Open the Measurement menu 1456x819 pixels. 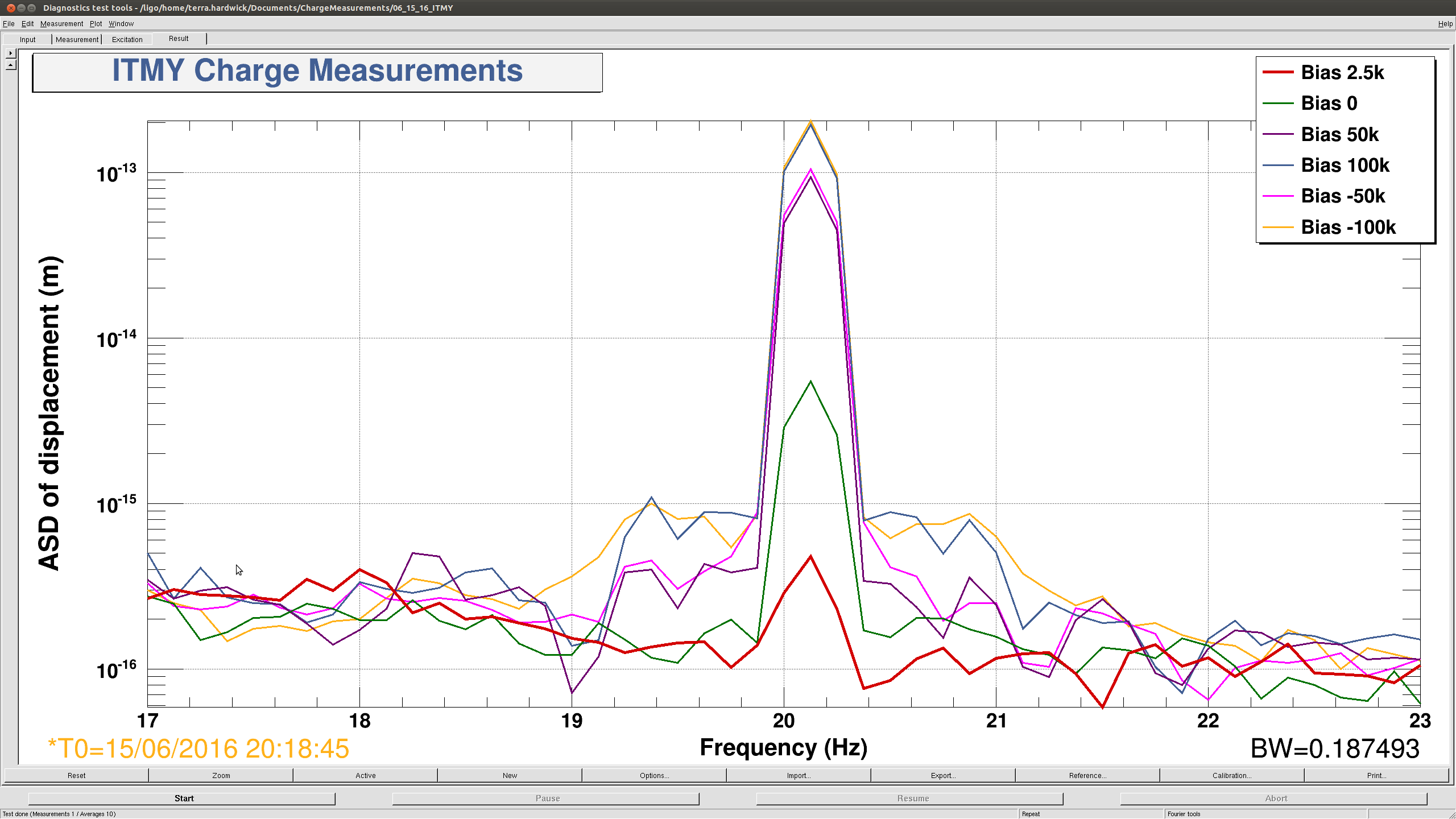61,24
